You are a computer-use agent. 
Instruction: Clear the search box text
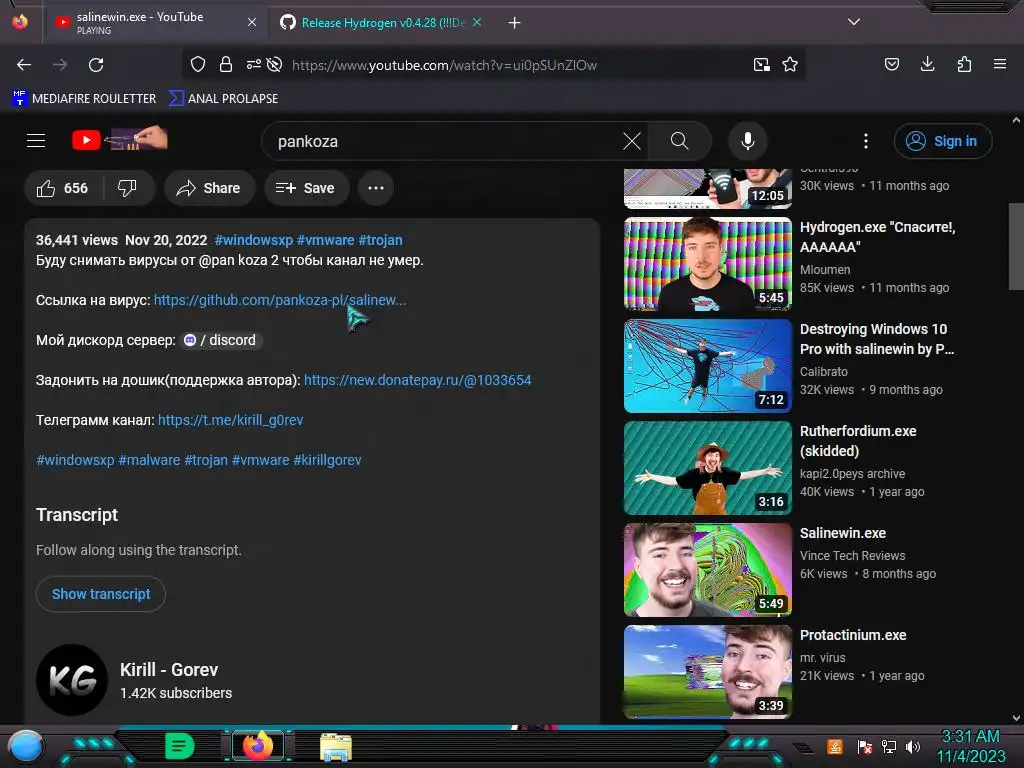pos(632,141)
